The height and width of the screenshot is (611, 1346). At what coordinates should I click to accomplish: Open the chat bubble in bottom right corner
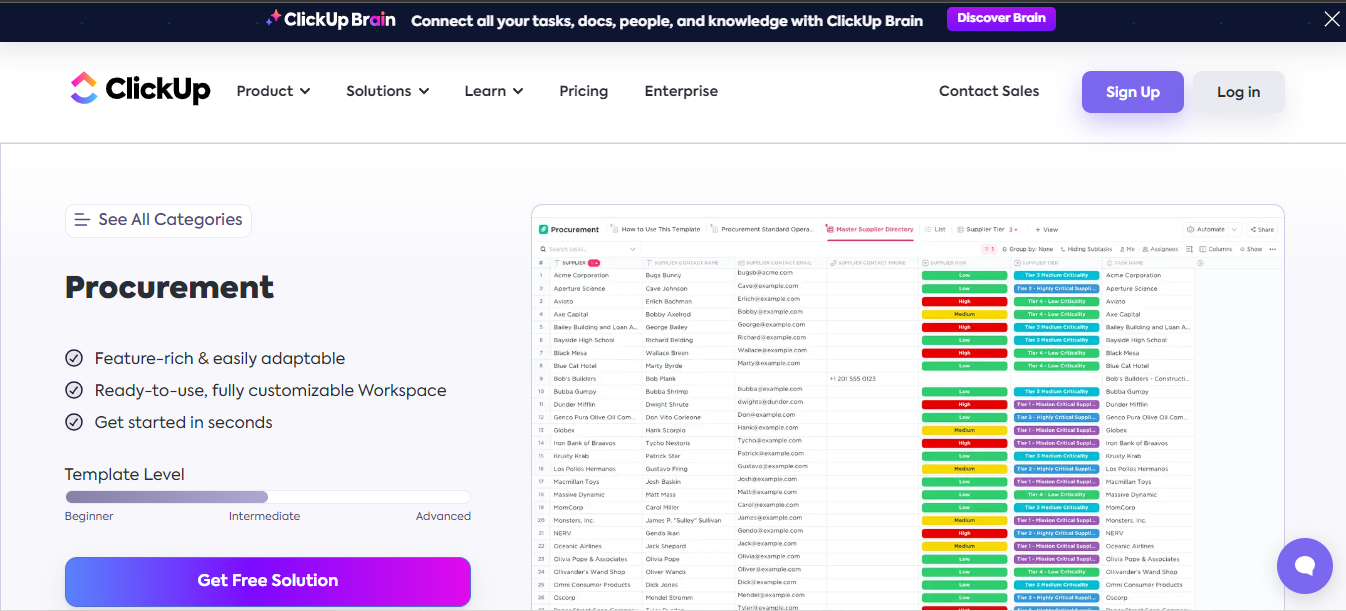coord(1304,566)
